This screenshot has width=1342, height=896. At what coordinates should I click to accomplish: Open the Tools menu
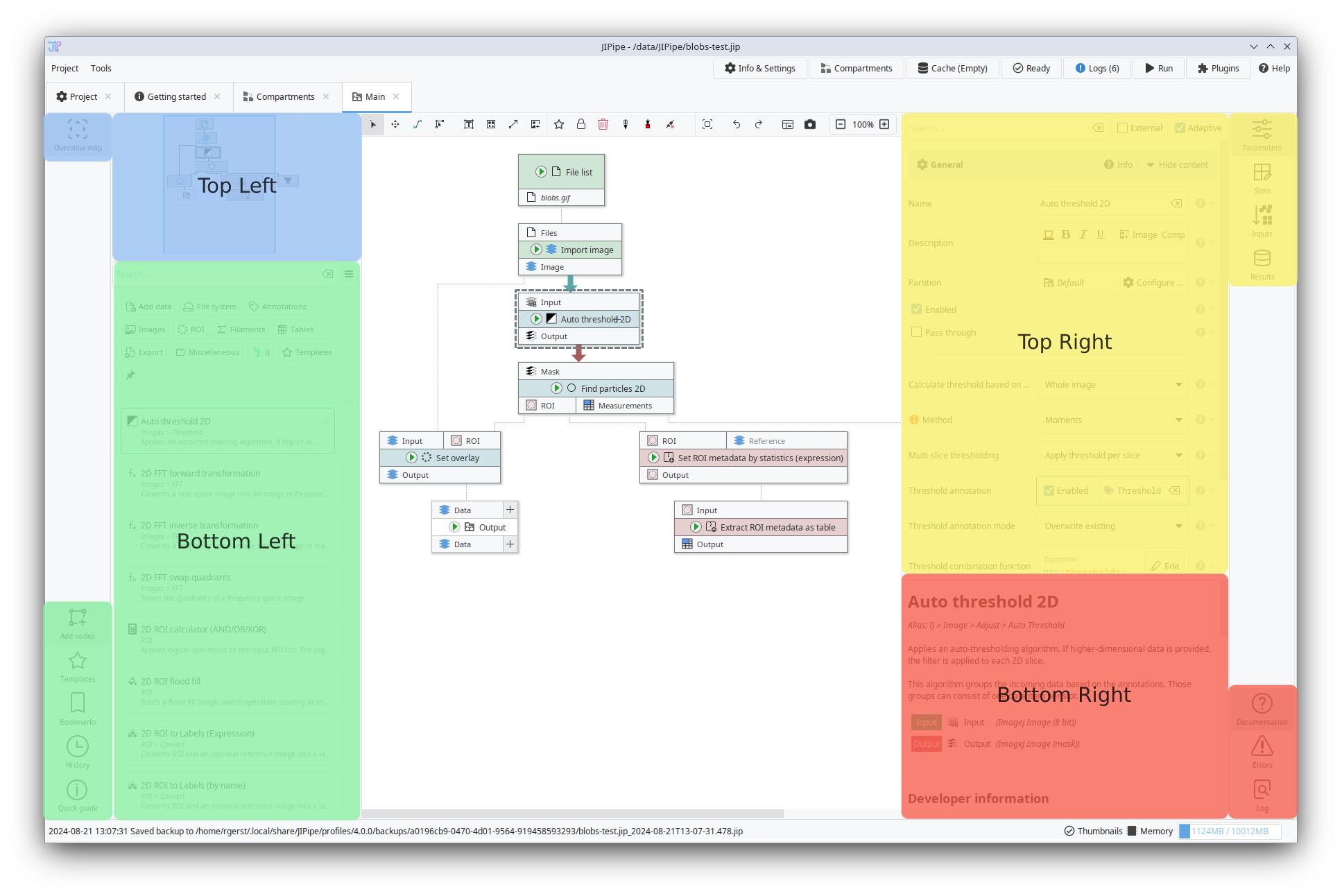tap(101, 68)
